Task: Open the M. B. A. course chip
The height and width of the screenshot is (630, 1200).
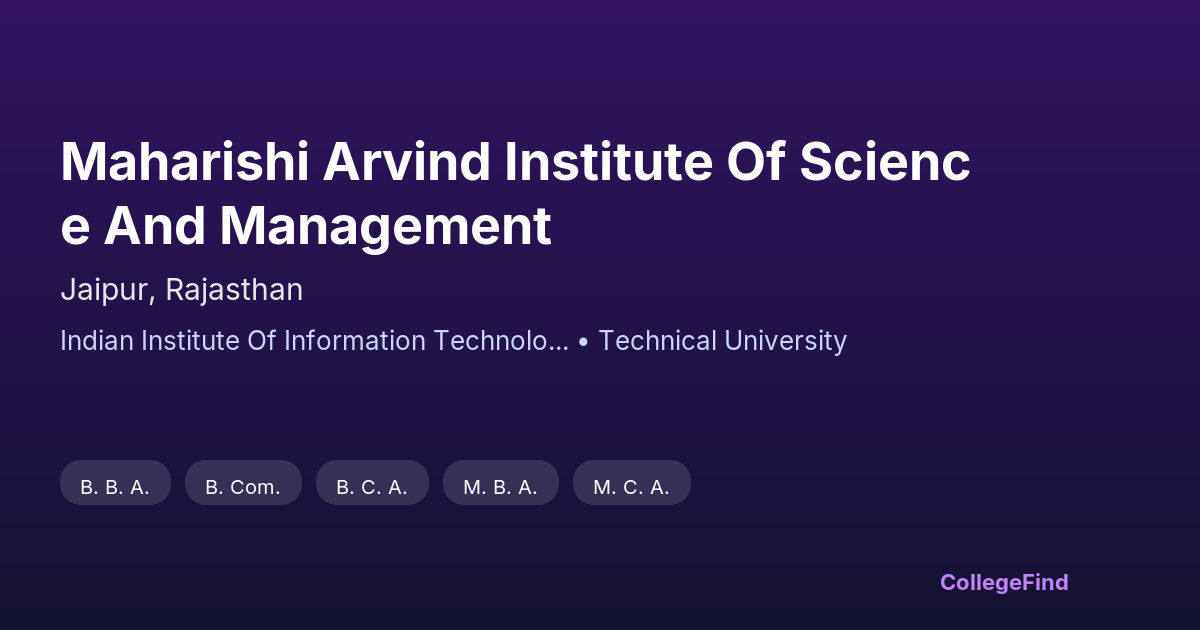Action: pyautogui.click(x=500, y=487)
